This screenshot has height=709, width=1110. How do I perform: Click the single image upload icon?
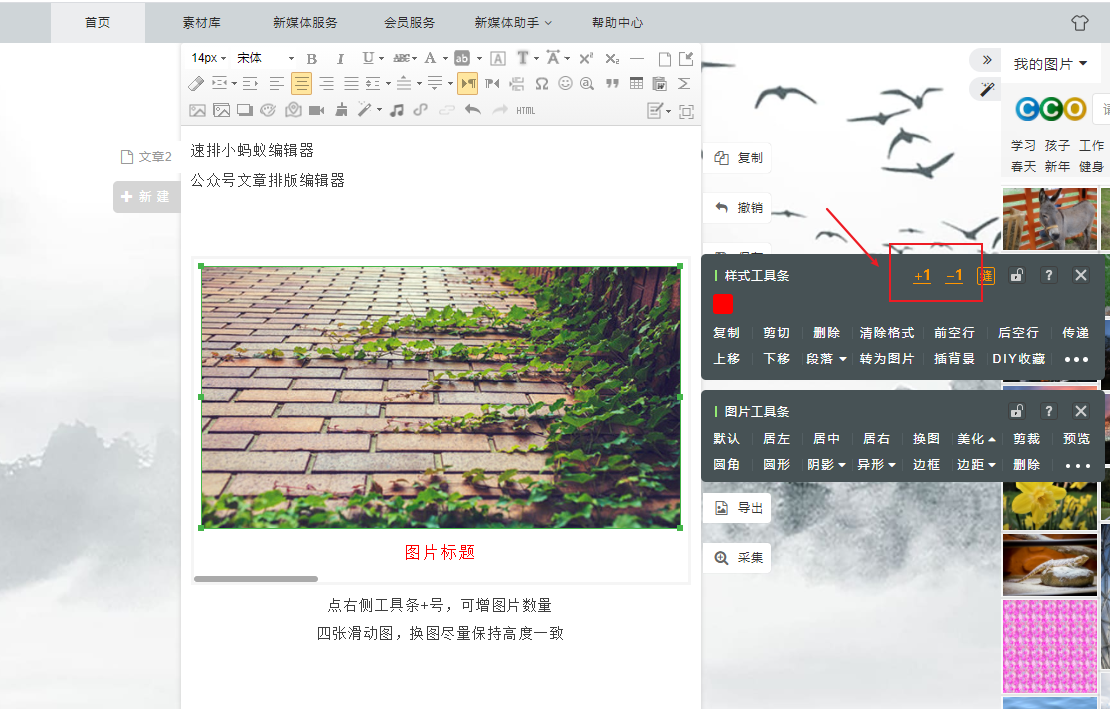198,110
